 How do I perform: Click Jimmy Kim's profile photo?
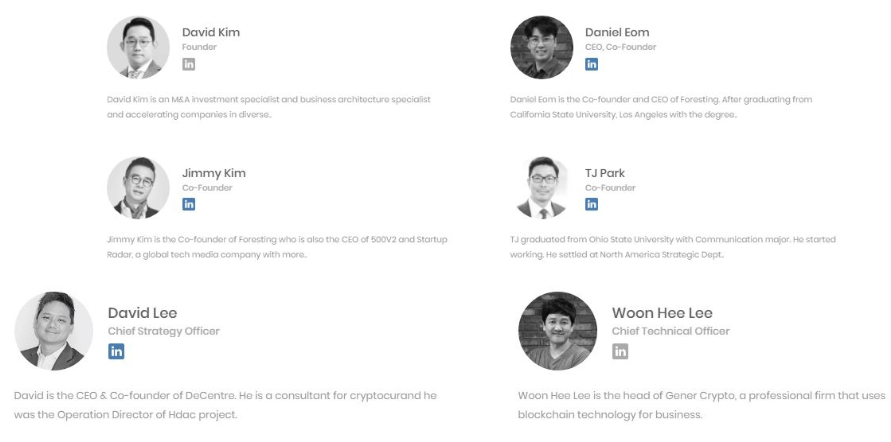click(138, 187)
